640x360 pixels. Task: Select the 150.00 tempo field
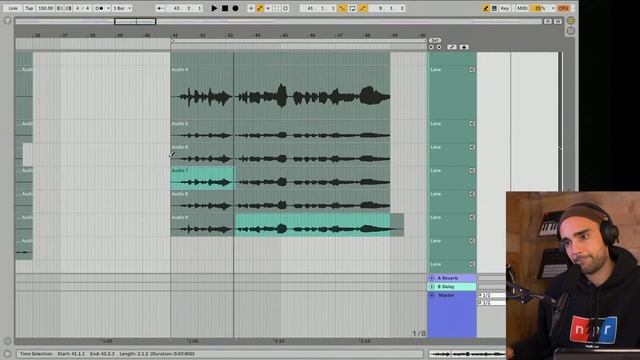tap(45, 8)
